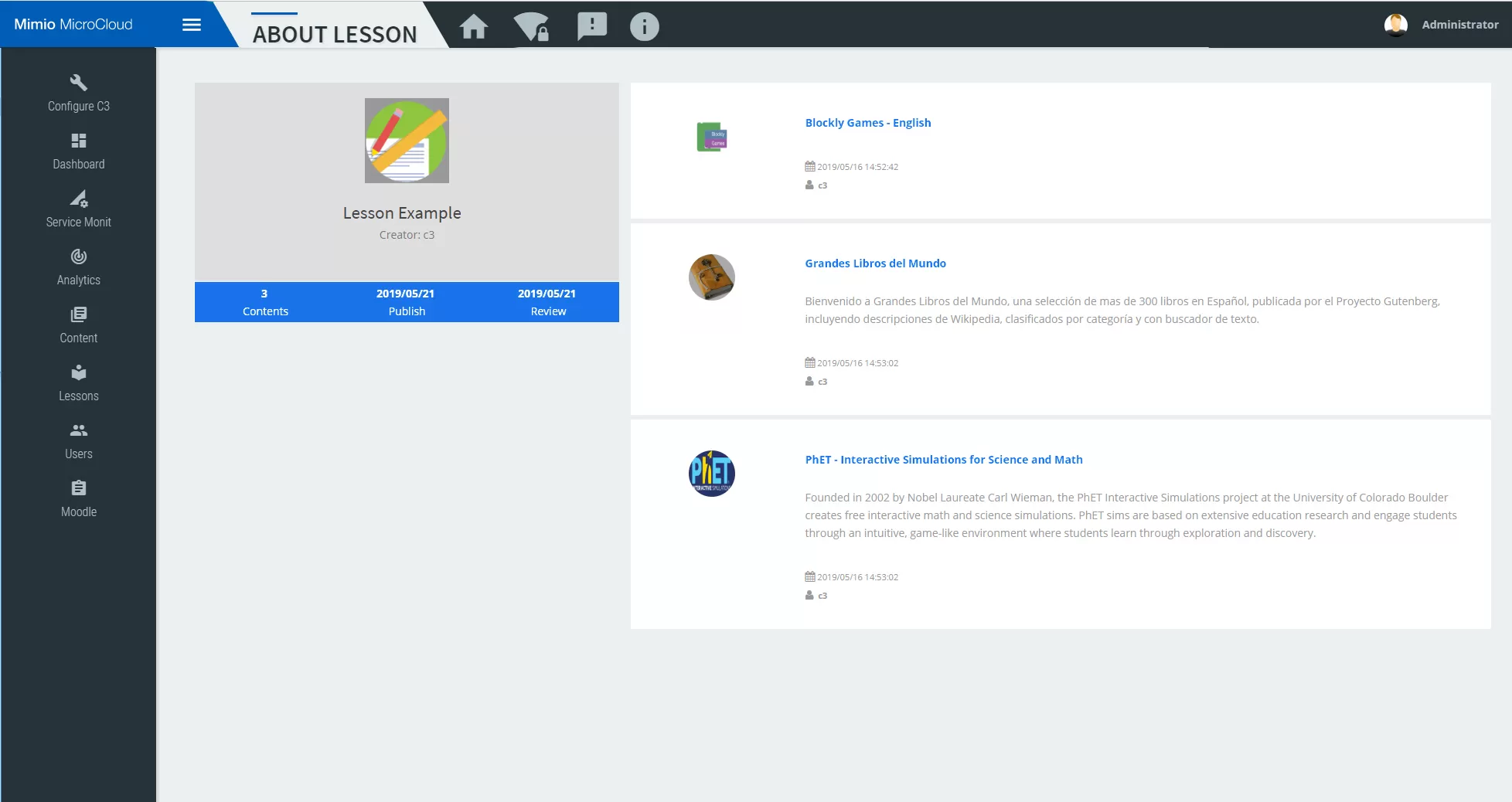Open the Wi-Fi lock security icon
This screenshot has height=802, width=1512.
point(532,27)
